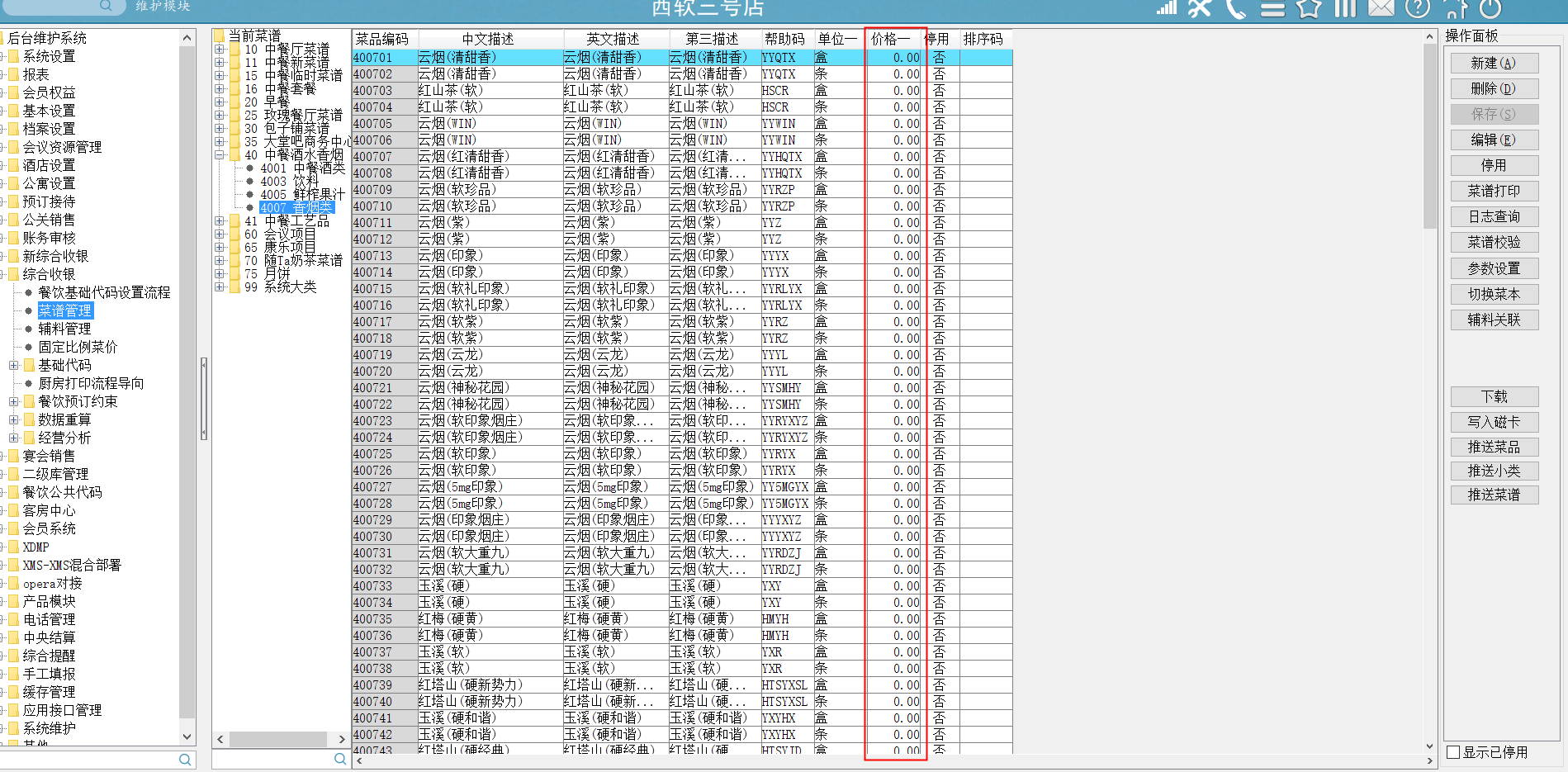Click the 英文描述 column header
This screenshot has width=1568, height=772.
615,40
